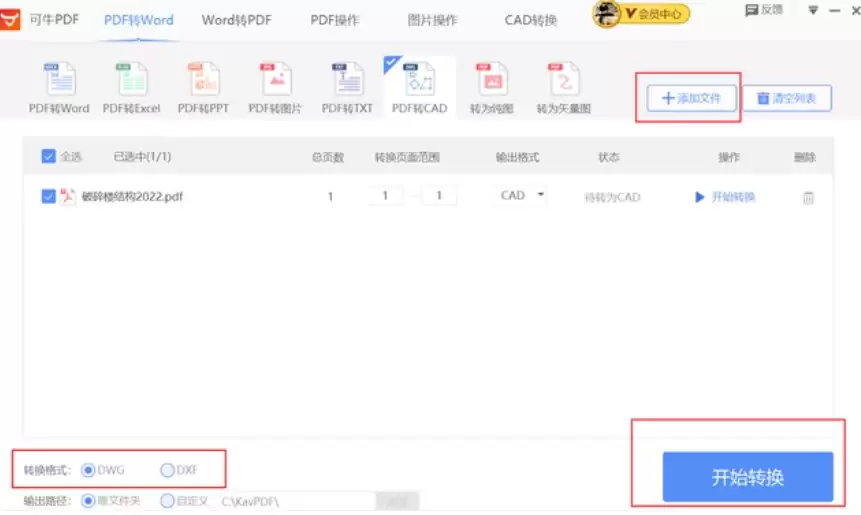Open the CAD output format dropdown
This screenshot has height=515, width=861.
point(522,196)
